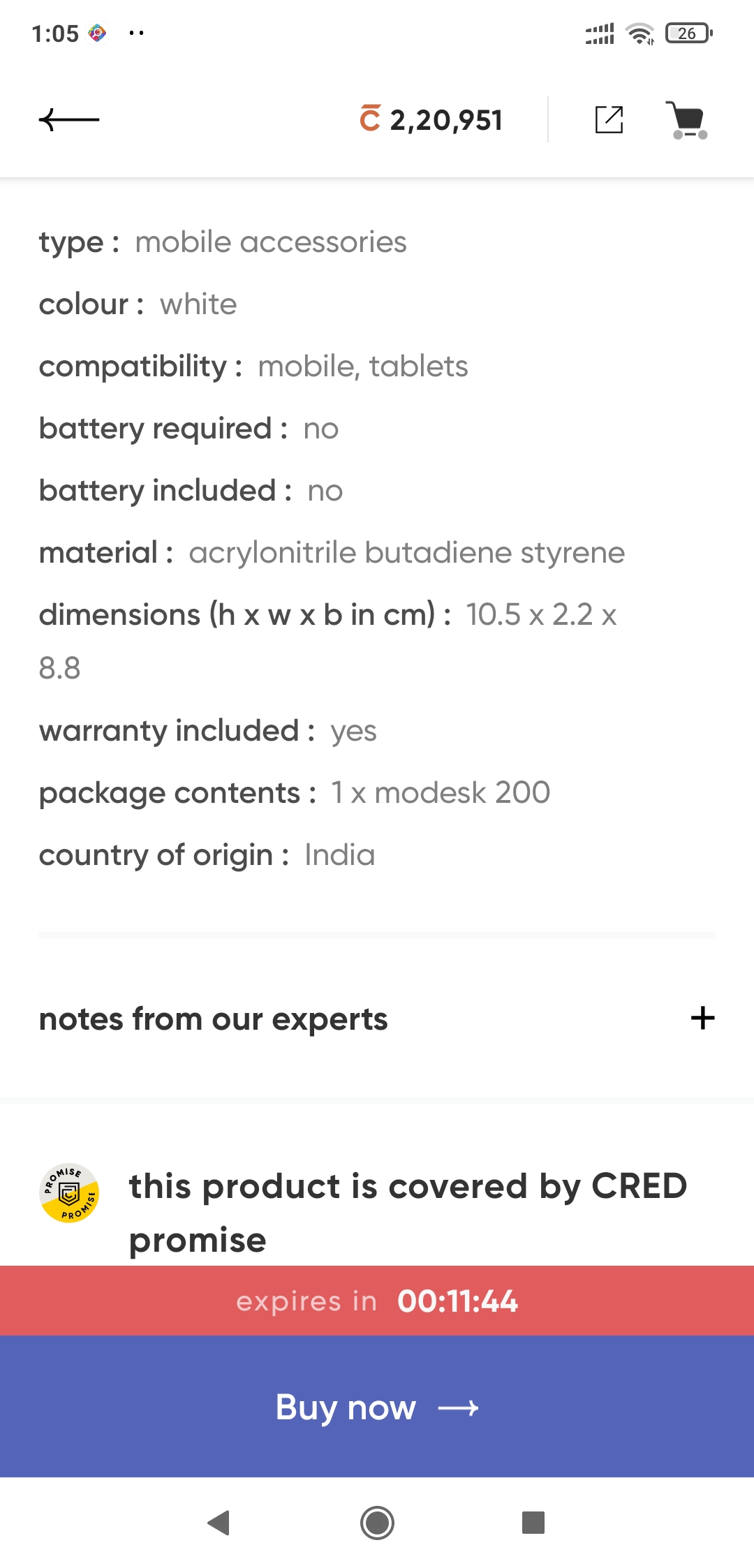Tap the material acrylonitrile butadiene styrene row
This screenshot has height=1568, width=754.
[x=332, y=553]
